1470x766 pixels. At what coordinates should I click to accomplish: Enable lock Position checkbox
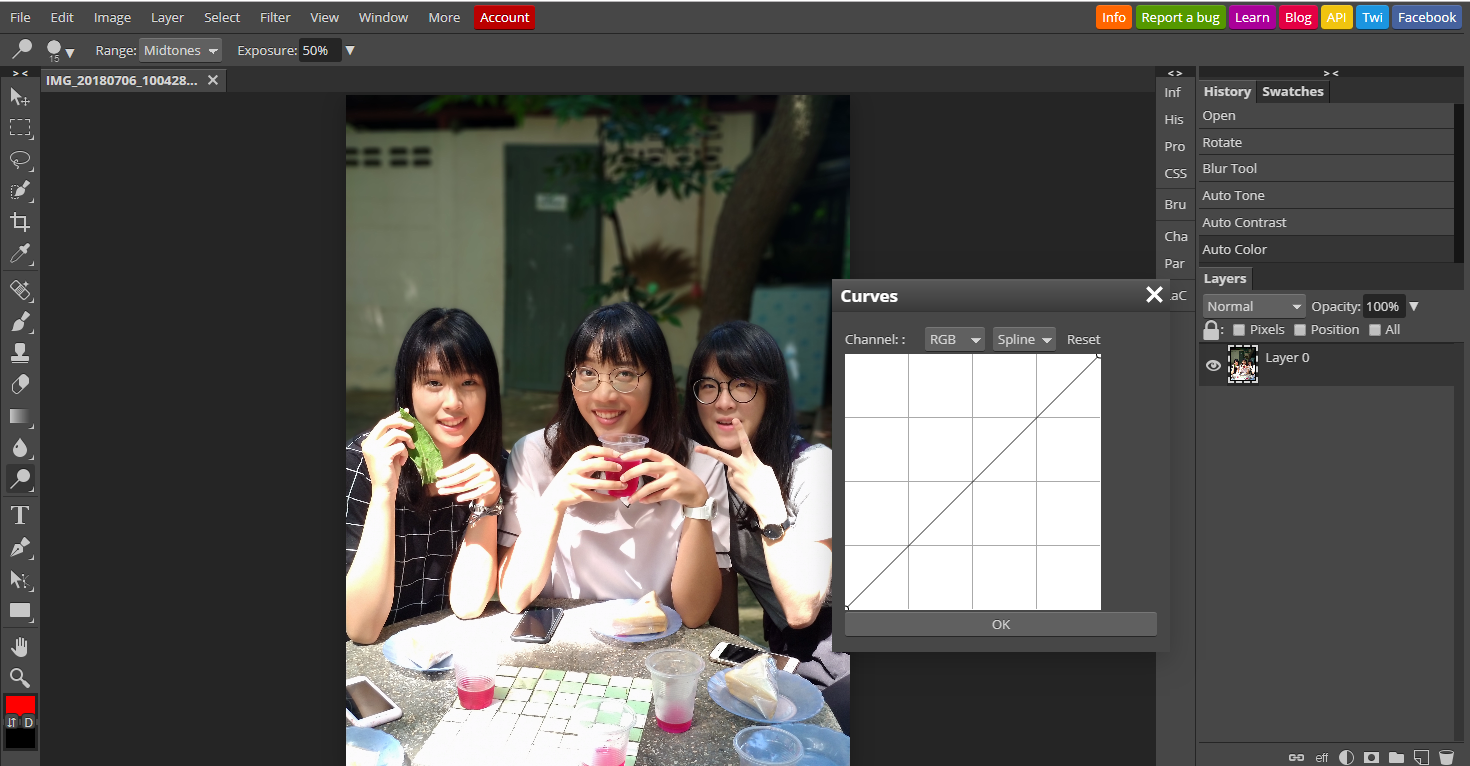coord(1300,330)
